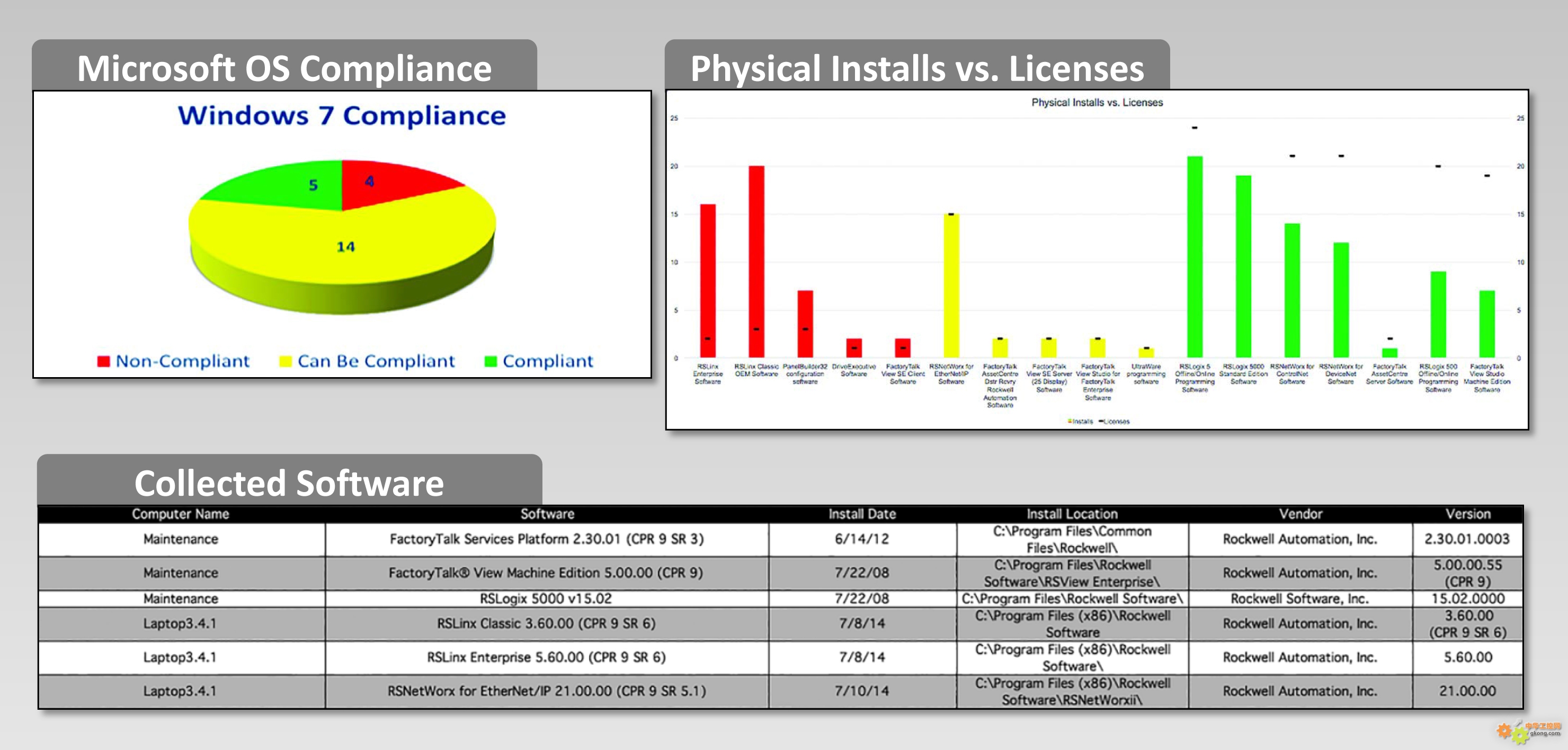Viewport: 1568px width, 750px height.
Task: Select RSLinx Classic 3.60.00 software cell
Action: (x=547, y=624)
